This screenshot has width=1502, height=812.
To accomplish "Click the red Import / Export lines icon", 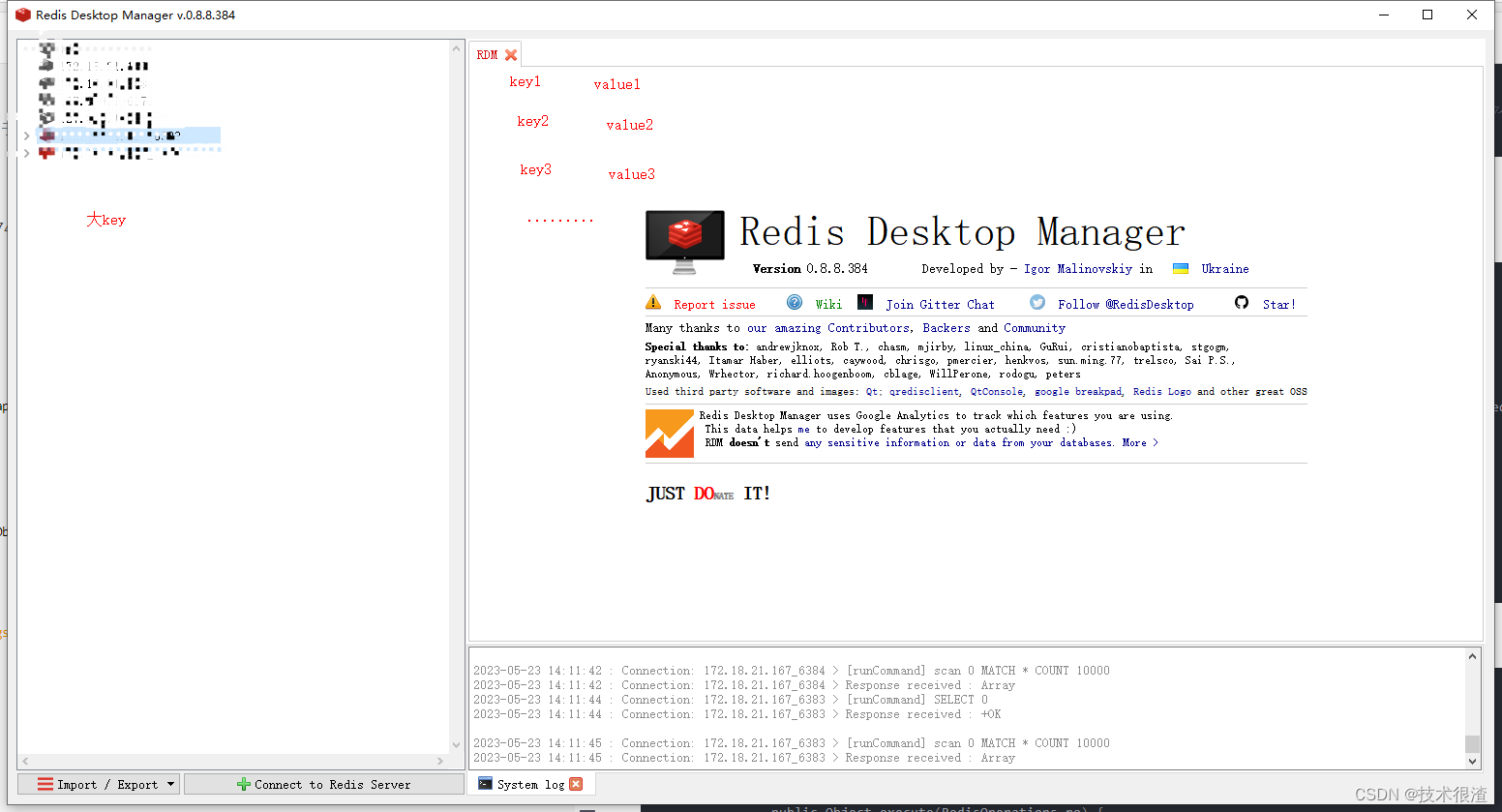I will [45, 784].
